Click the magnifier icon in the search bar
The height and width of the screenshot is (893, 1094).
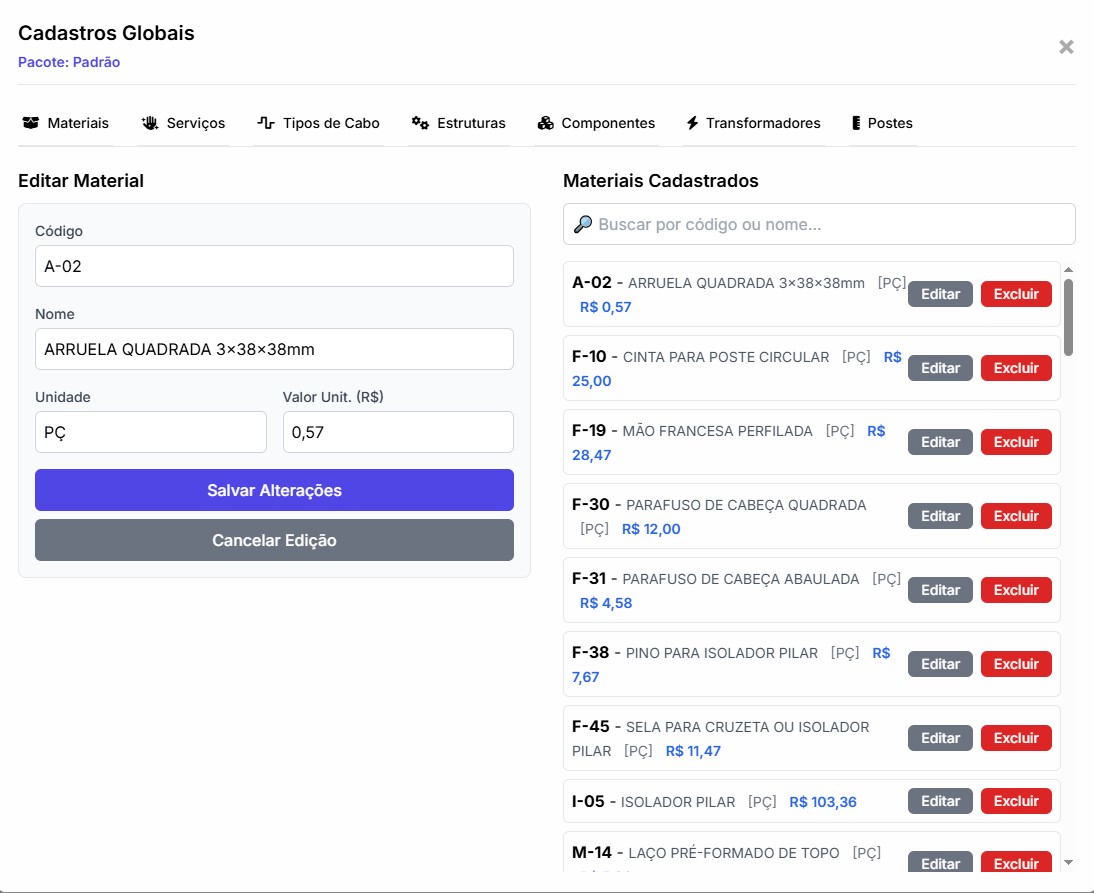pos(583,223)
